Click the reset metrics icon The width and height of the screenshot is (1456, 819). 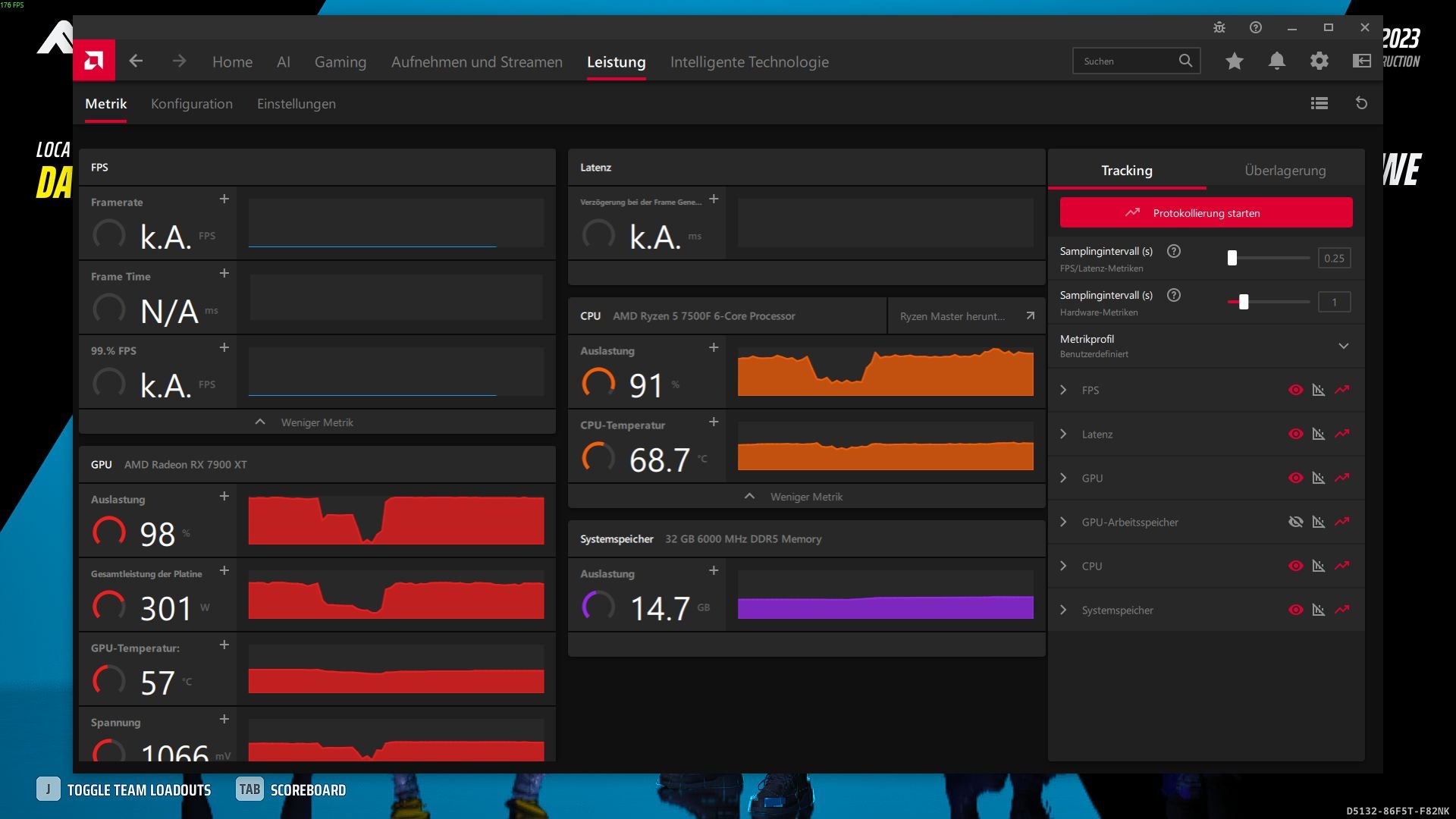click(x=1362, y=103)
